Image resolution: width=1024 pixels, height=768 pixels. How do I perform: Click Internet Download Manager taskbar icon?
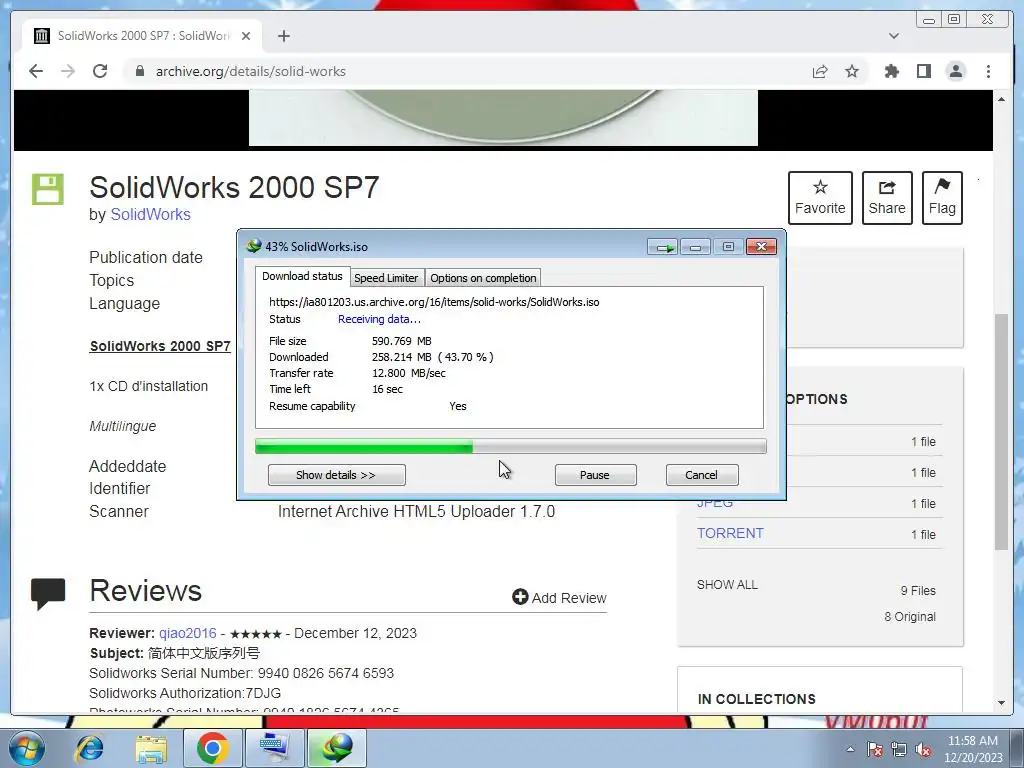pyautogui.click(x=336, y=748)
